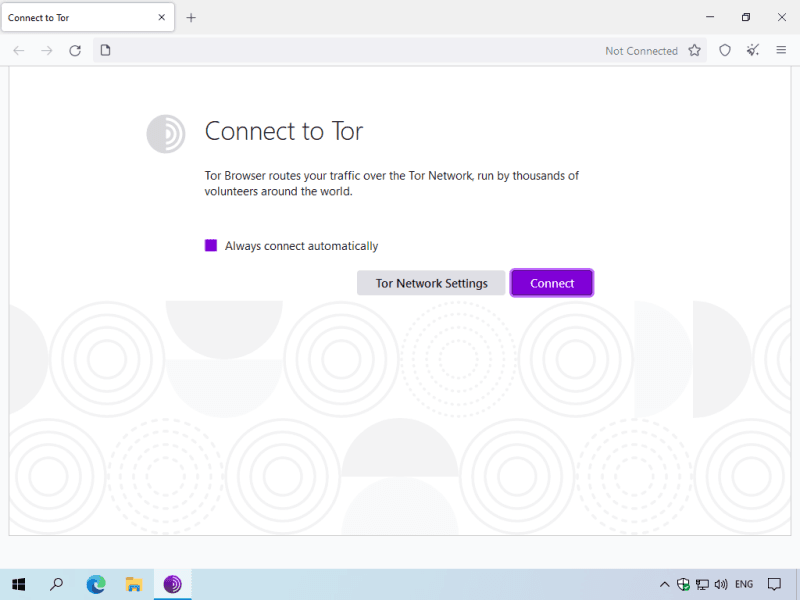Launch Microsoft Edge from taskbar
800x600 pixels.
click(96, 584)
